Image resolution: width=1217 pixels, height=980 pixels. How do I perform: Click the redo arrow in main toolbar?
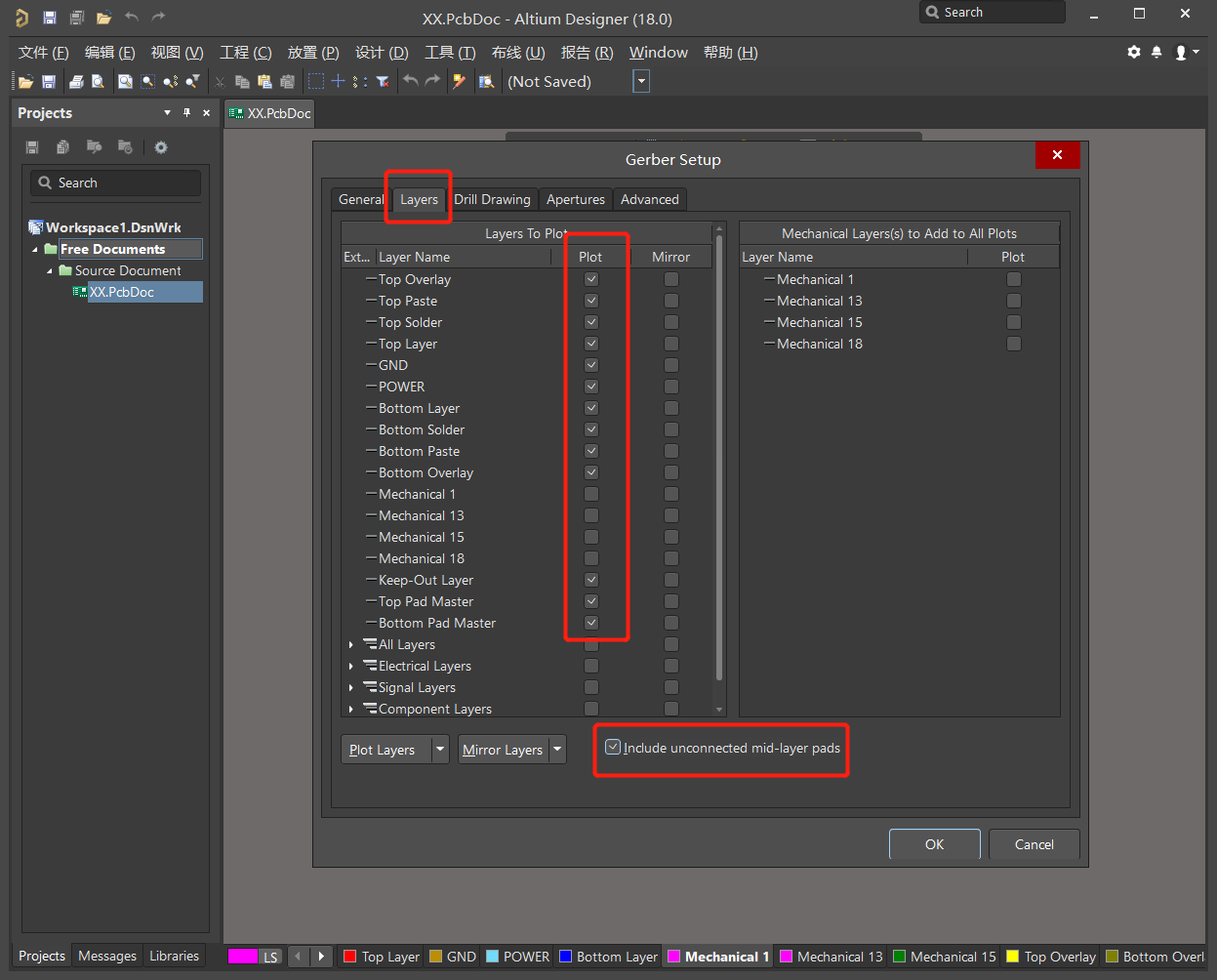pyautogui.click(x=432, y=82)
